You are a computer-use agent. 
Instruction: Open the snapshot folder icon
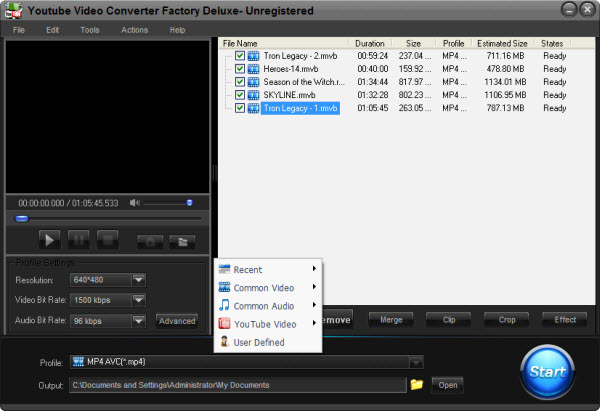181,240
